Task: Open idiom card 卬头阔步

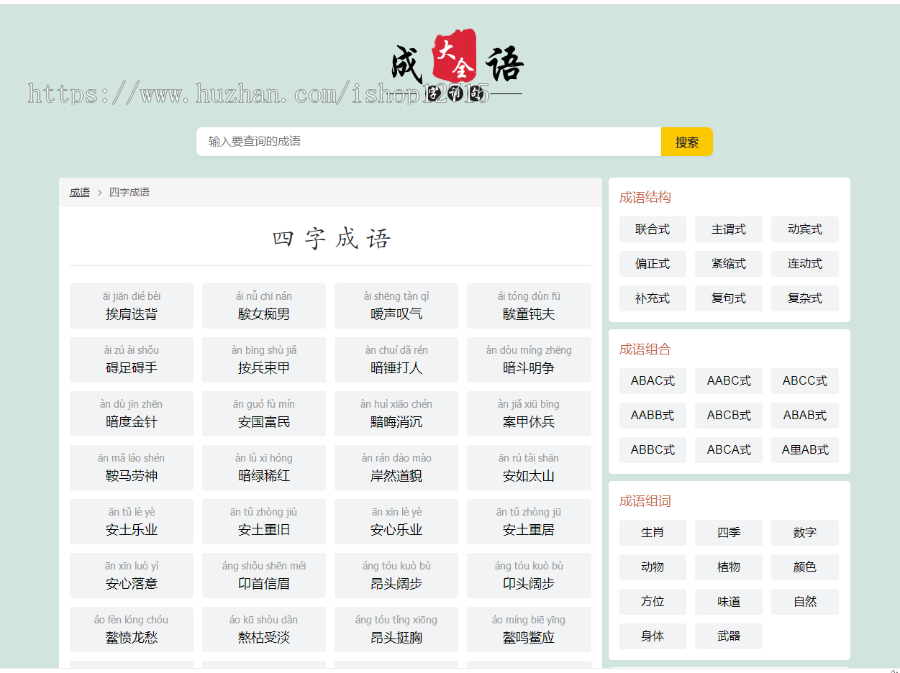Action: tap(529, 575)
